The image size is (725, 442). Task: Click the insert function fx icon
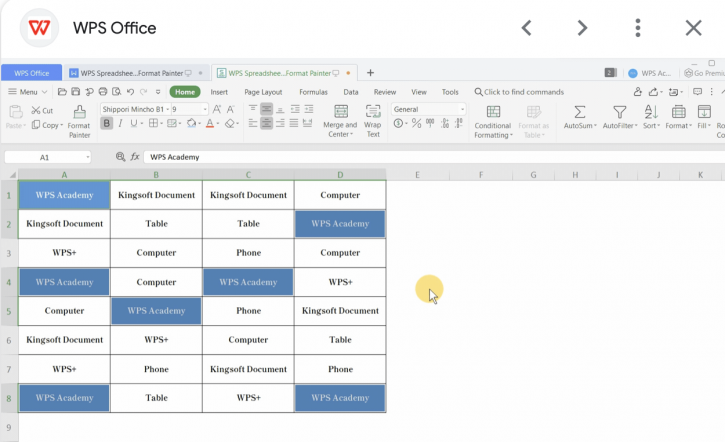134,157
